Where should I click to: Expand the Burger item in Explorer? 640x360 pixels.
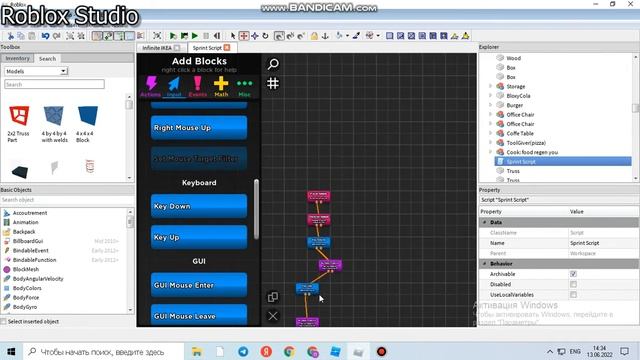pyautogui.click(x=491, y=105)
